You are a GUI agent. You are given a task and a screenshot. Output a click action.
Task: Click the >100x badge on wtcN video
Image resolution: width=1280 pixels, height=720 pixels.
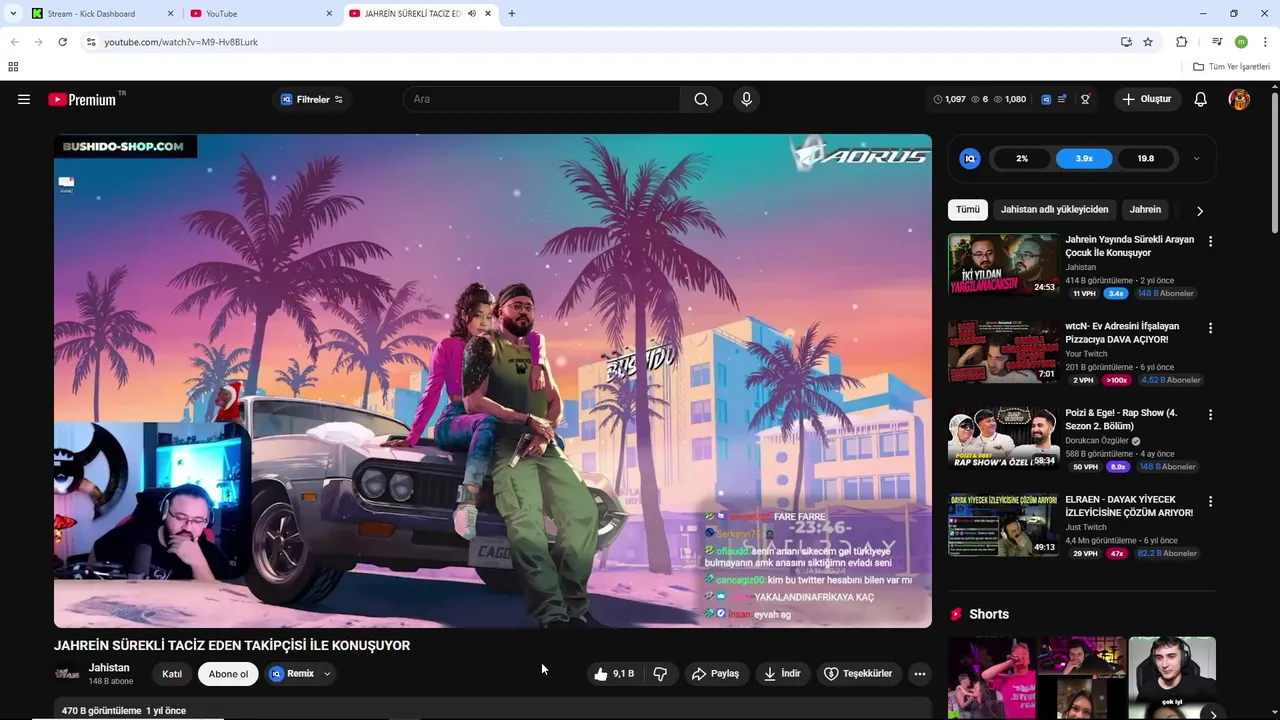(1116, 380)
